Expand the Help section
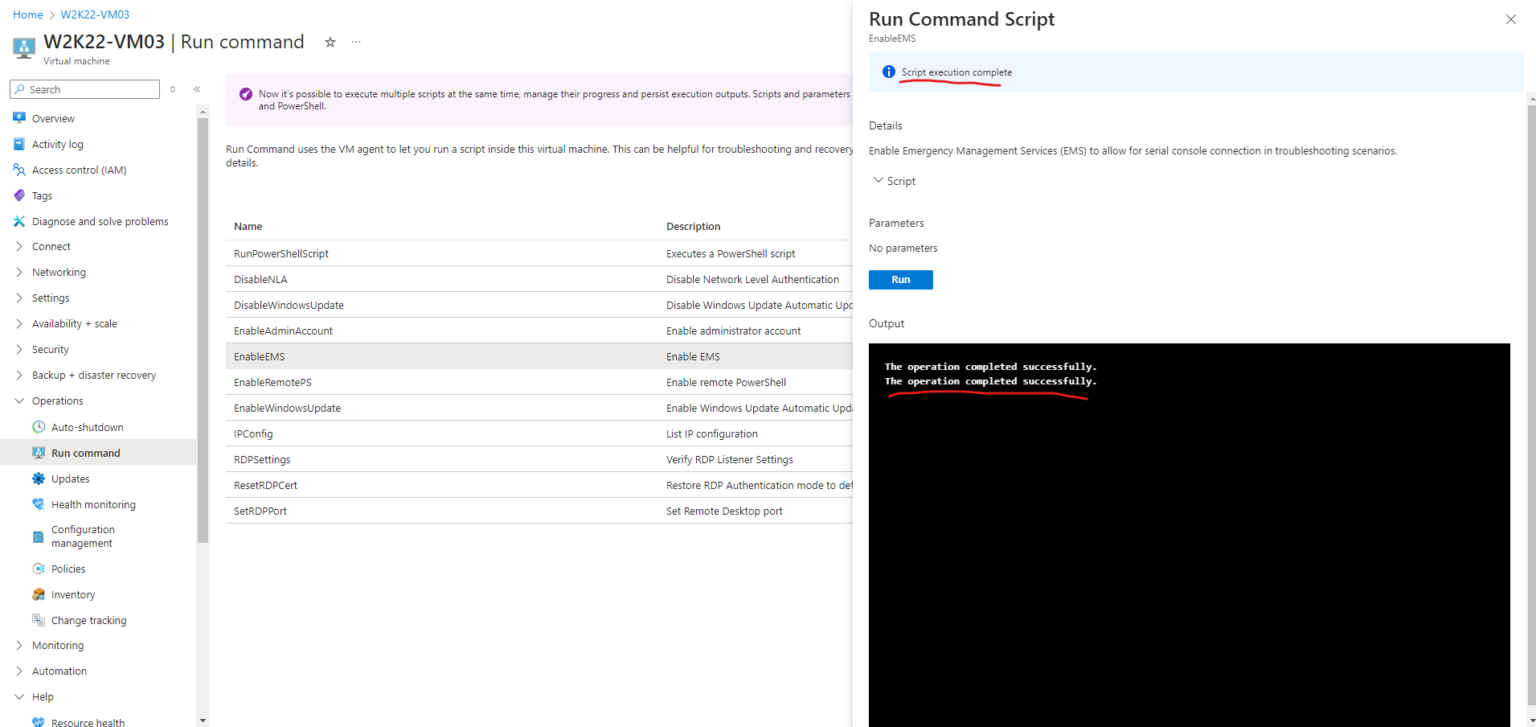The width and height of the screenshot is (1536, 727). pyautogui.click(x=40, y=696)
